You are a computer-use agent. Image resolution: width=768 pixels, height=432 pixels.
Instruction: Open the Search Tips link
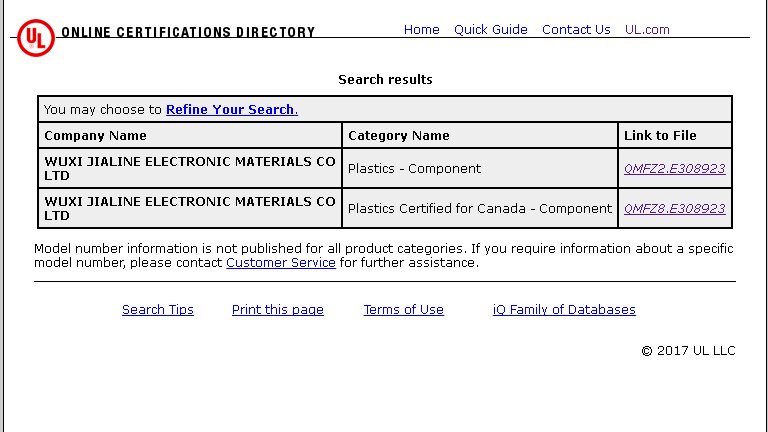158,310
